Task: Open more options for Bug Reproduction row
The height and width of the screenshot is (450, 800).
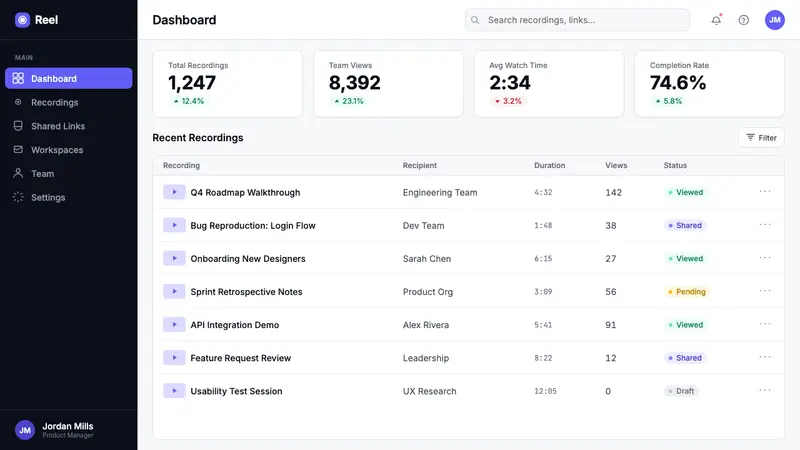Action: coord(765,224)
